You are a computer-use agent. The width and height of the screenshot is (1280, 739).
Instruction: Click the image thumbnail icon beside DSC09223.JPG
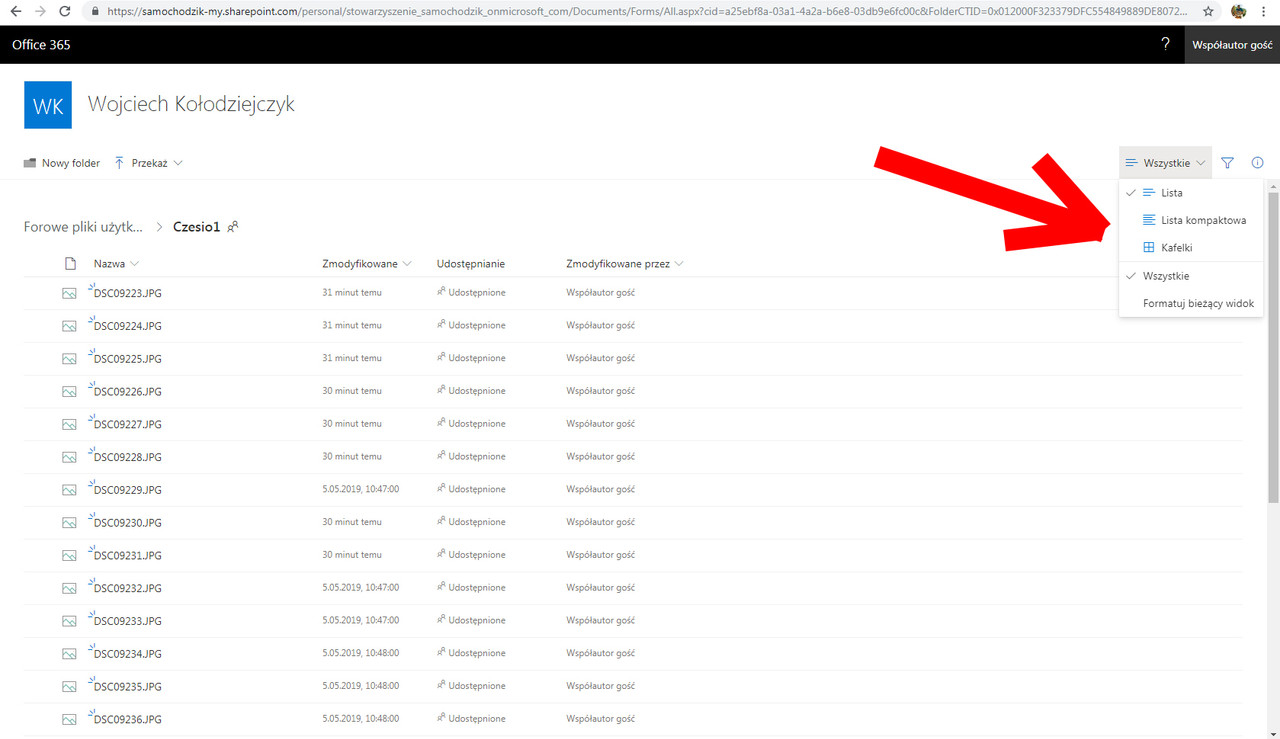coord(68,292)
